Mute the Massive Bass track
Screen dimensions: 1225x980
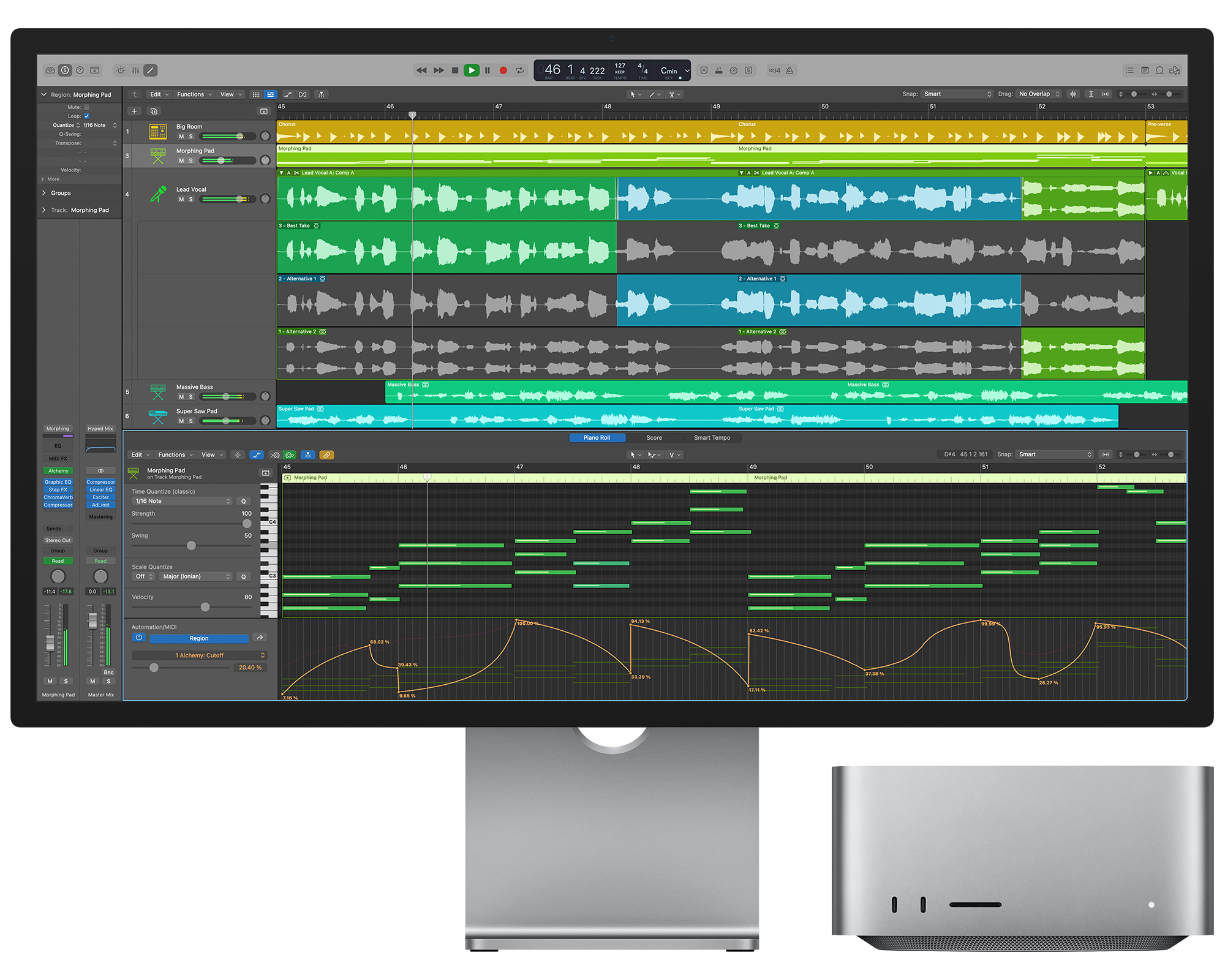[x=181, y=397]
